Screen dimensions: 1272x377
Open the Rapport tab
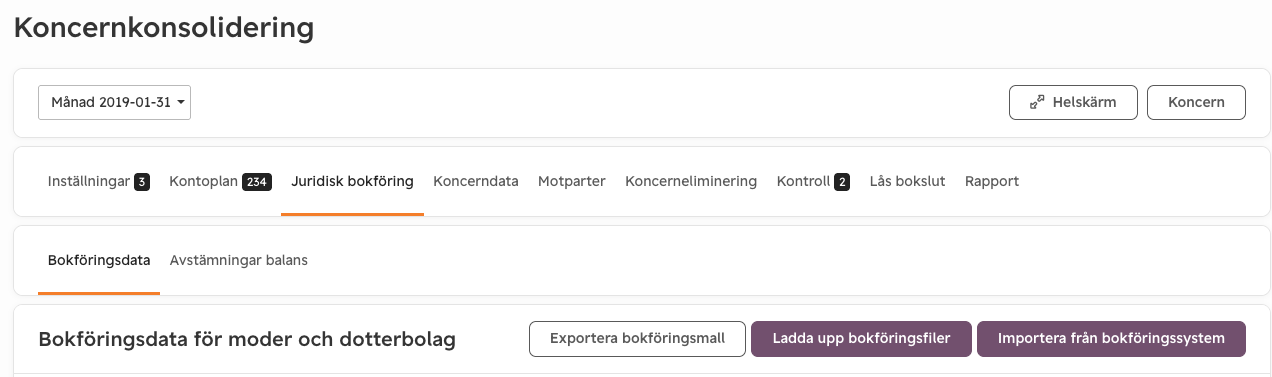coord(992,182)
